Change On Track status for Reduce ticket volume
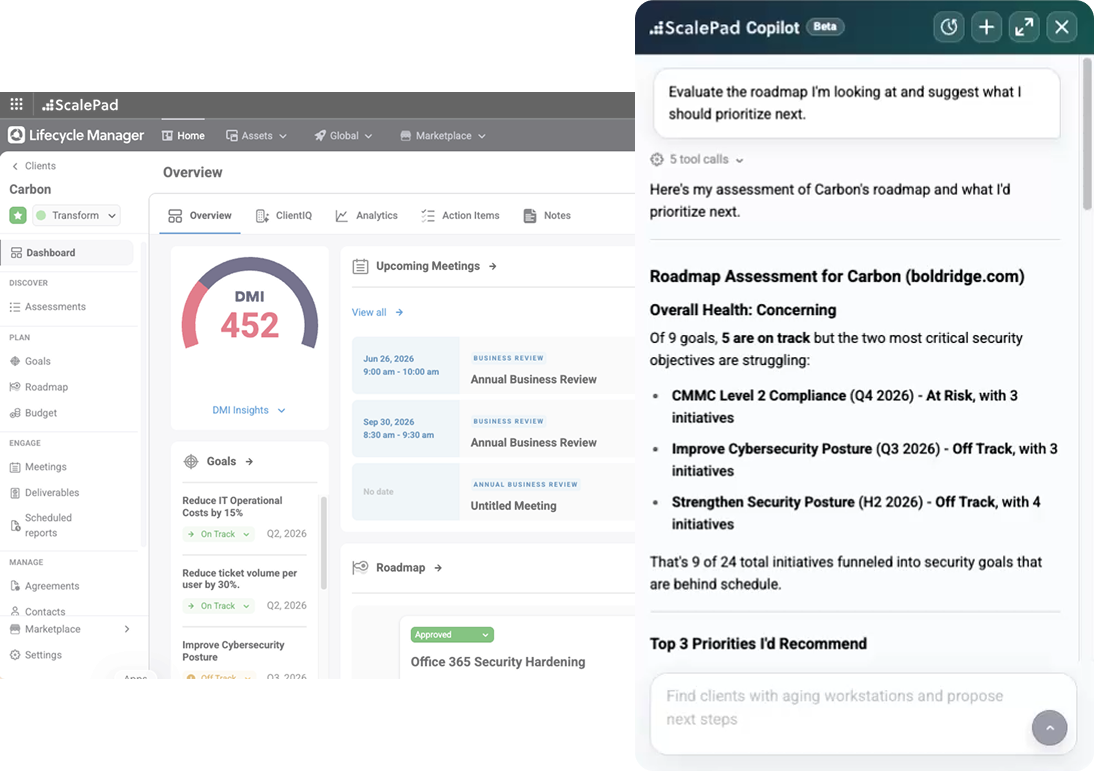Viewport: 1094px width, 771px height. [219, 606]
